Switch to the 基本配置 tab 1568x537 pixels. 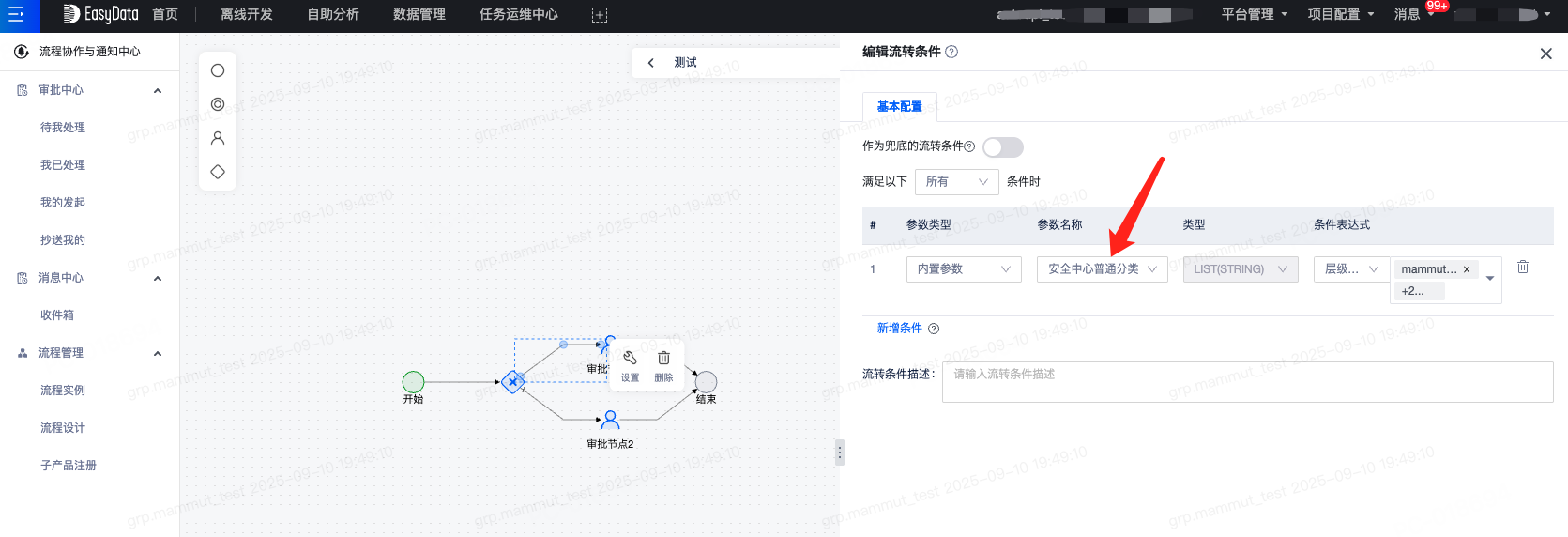899,107
